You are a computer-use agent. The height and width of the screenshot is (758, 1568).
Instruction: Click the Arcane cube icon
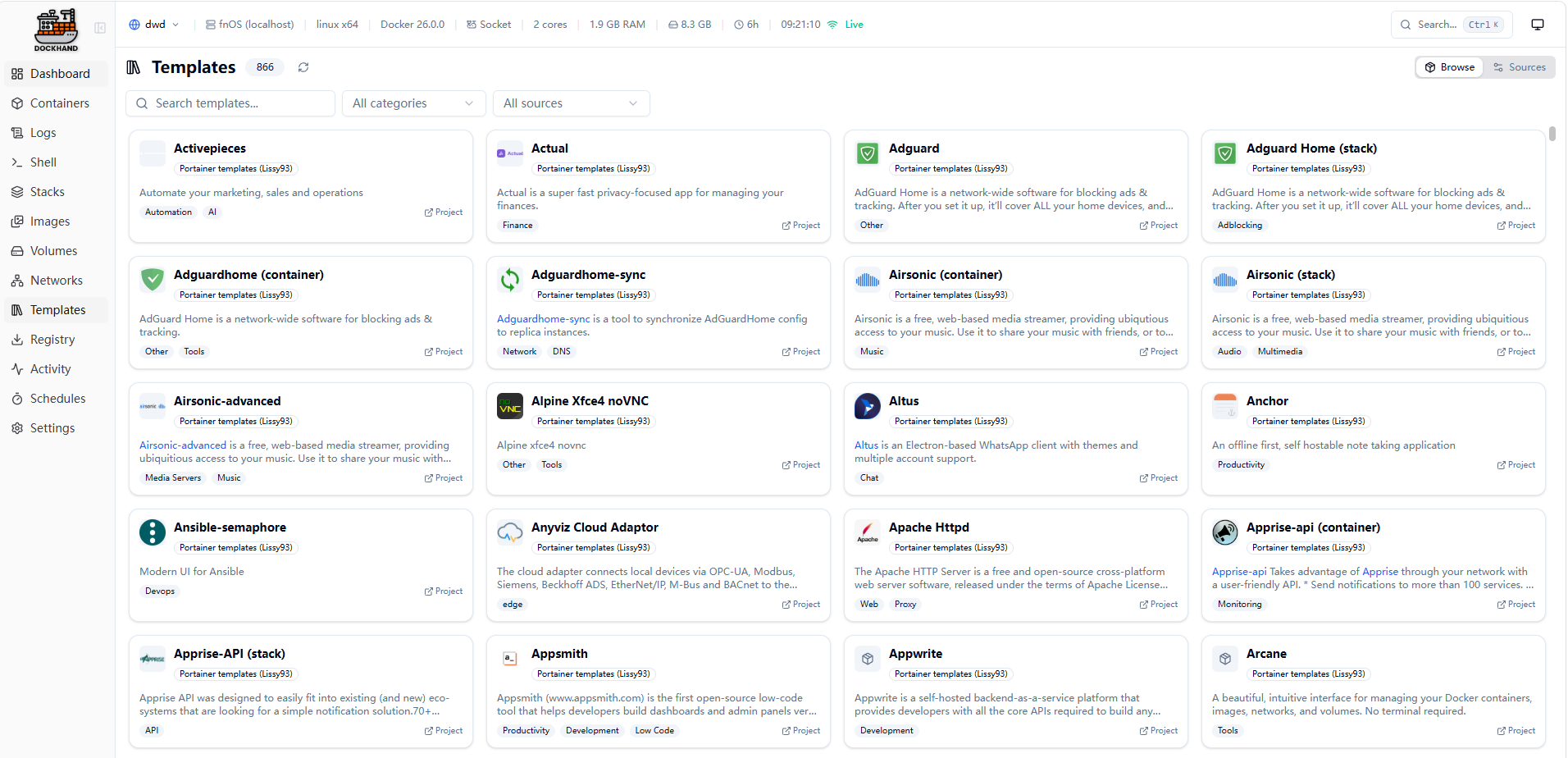(x=1225, y=659)
